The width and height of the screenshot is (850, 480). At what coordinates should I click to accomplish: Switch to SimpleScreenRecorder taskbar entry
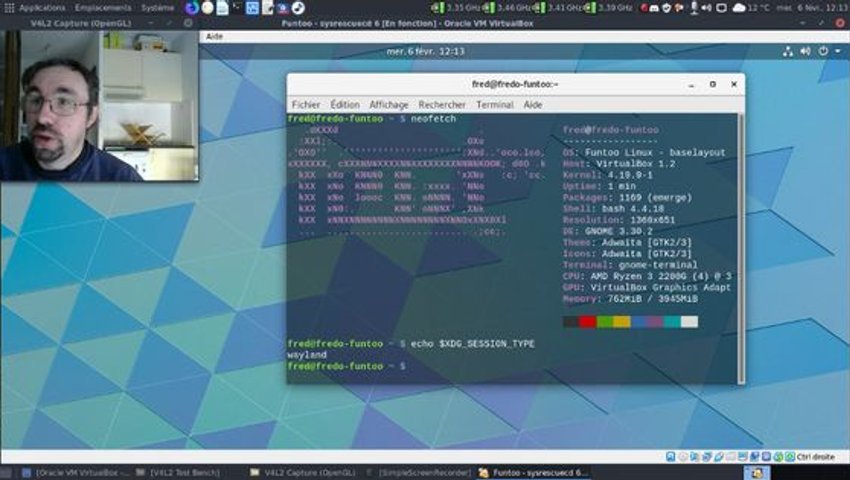coord(418,472)
